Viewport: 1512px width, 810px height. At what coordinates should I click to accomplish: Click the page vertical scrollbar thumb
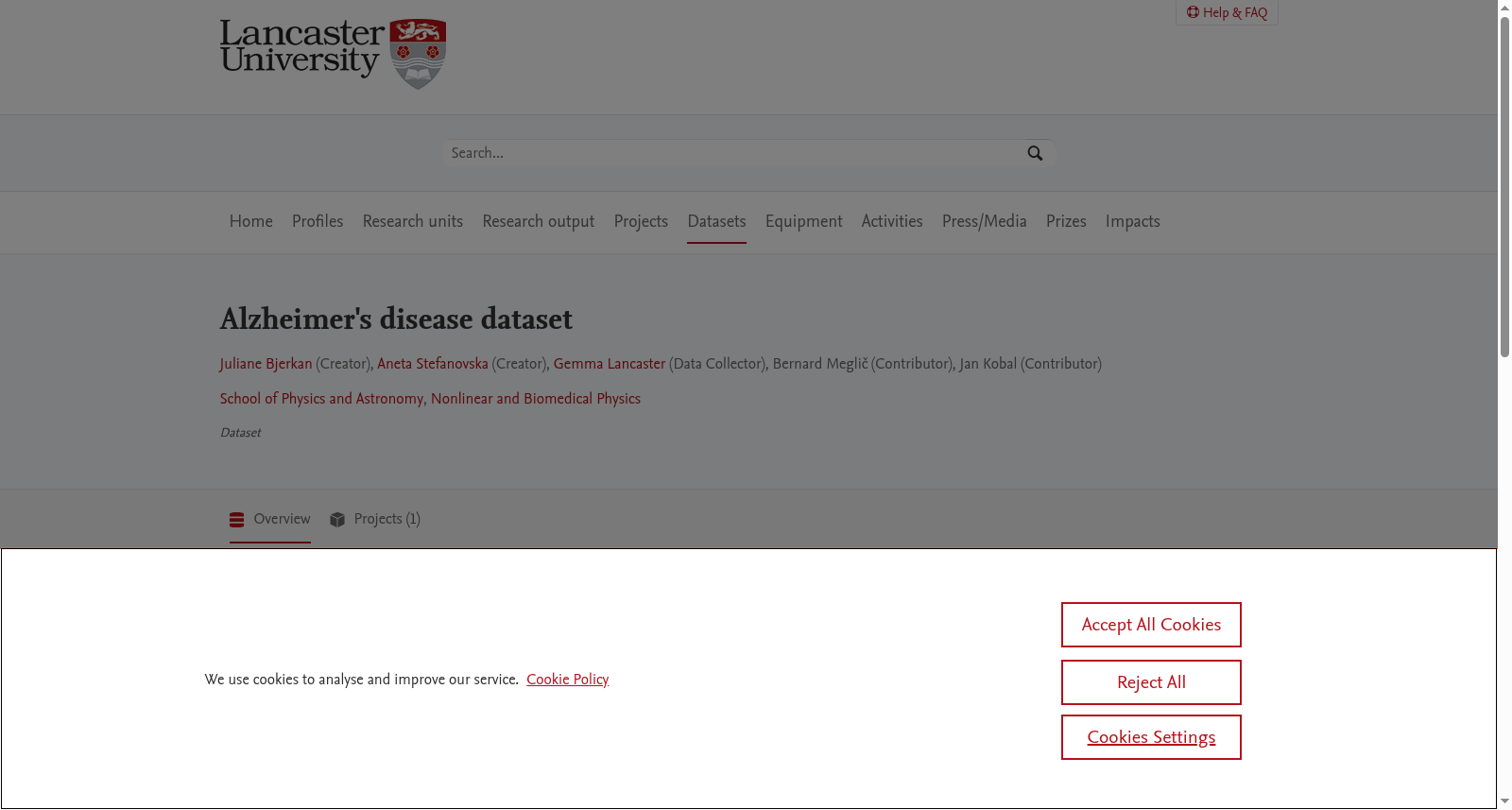tap(1504, 187)
